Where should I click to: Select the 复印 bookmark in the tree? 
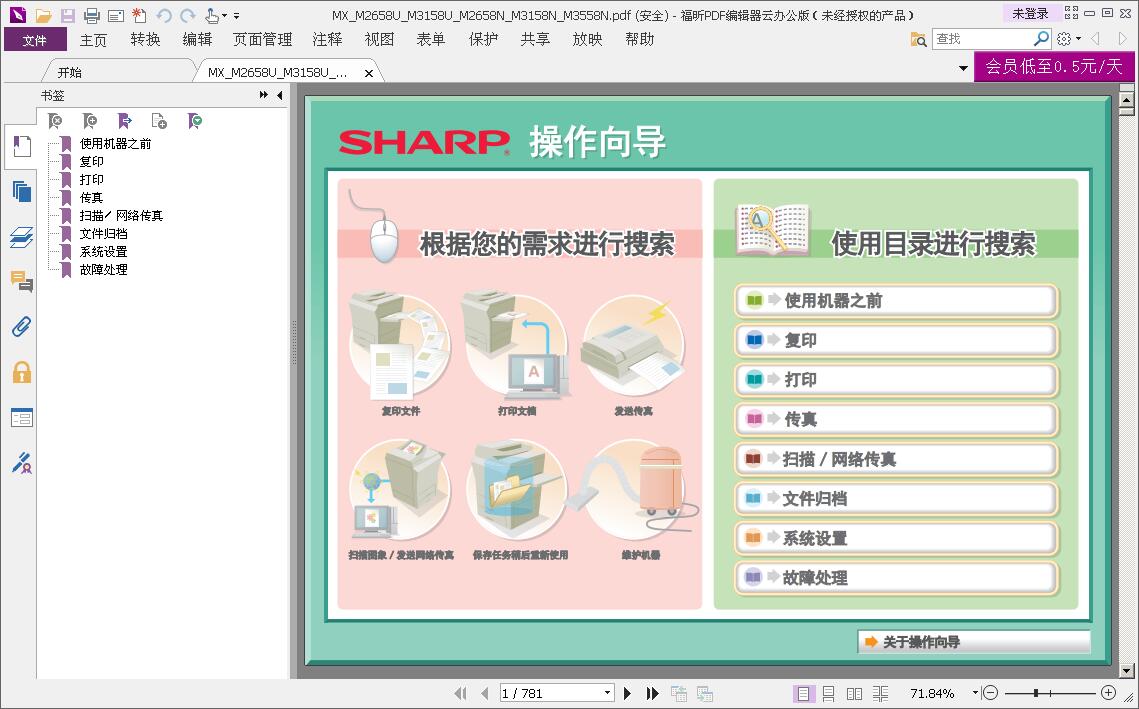click(92, 161)
